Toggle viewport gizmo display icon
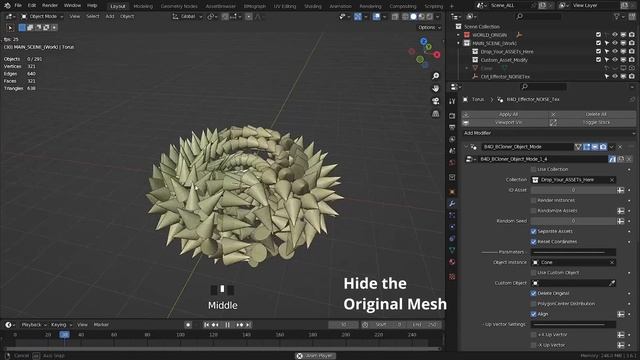Viewport: 640px width, 360px height. pos(358,17)
